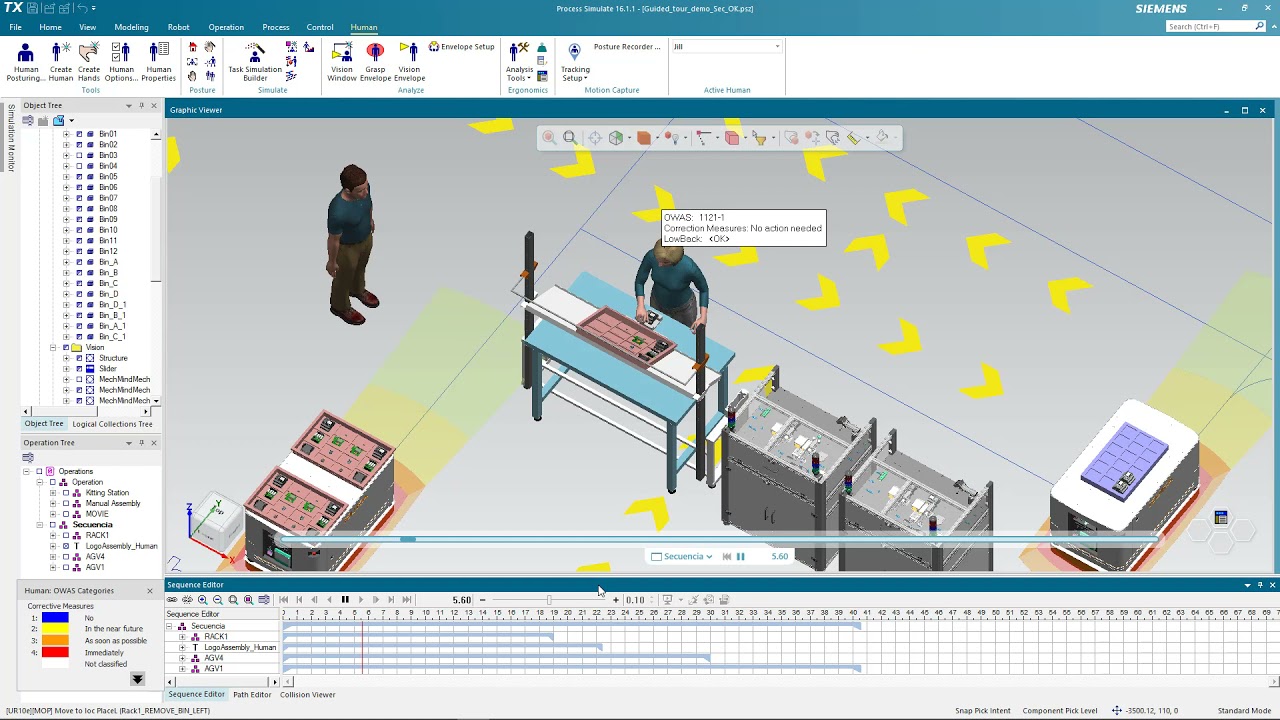Pause the sequence simulation
This screenshot has height=720, width=1280.
click(345, 600)
